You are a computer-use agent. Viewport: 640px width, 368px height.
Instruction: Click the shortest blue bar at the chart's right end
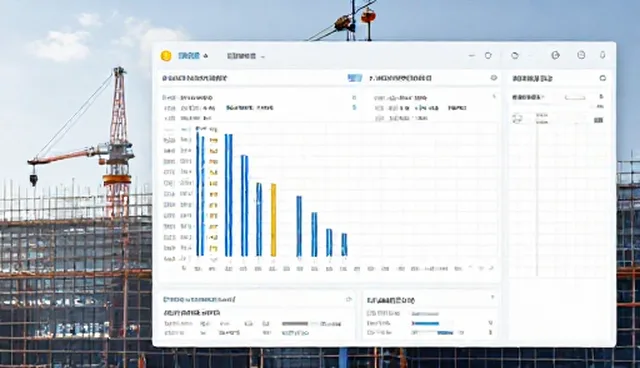(344, 244)
